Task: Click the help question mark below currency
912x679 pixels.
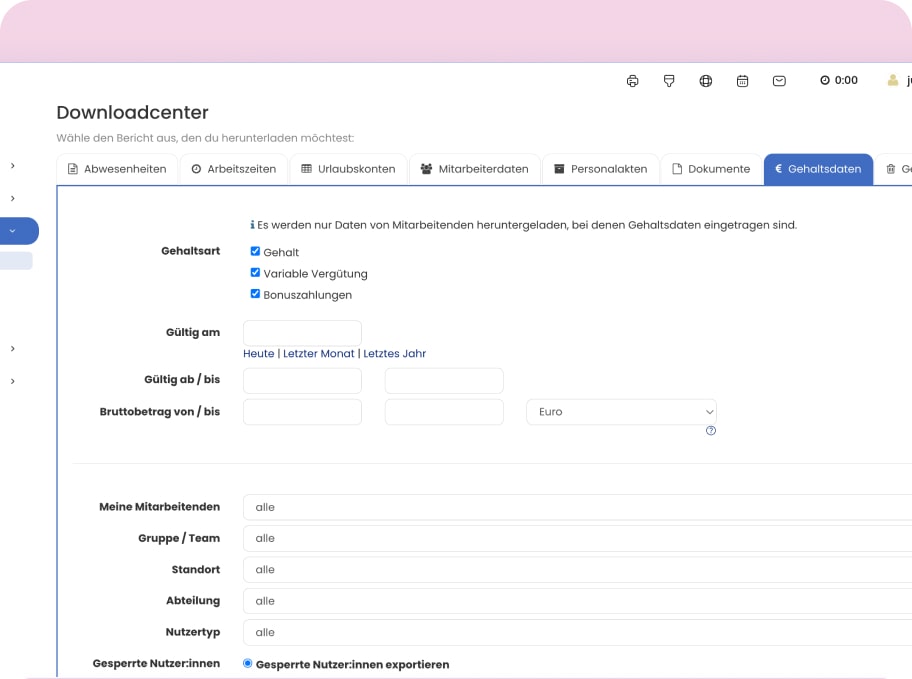Action: pyautogui.click(x=711, y=431)
